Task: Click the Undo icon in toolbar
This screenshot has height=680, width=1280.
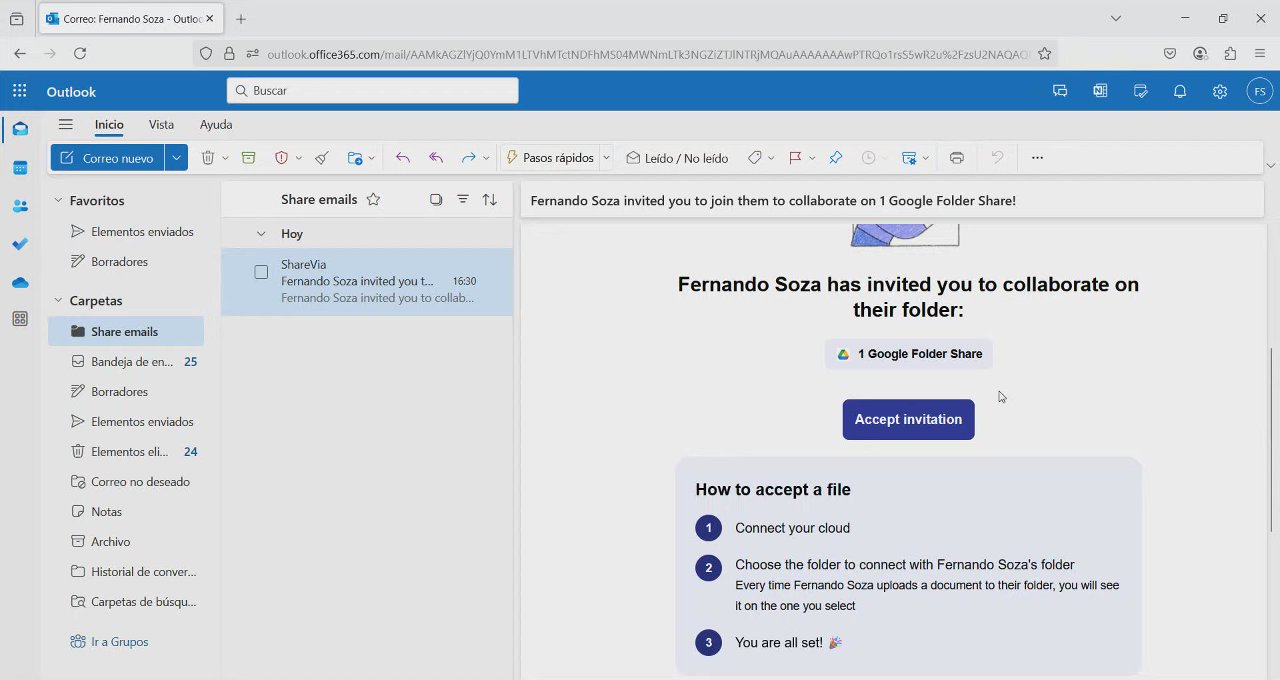Action: click(997, 158)
